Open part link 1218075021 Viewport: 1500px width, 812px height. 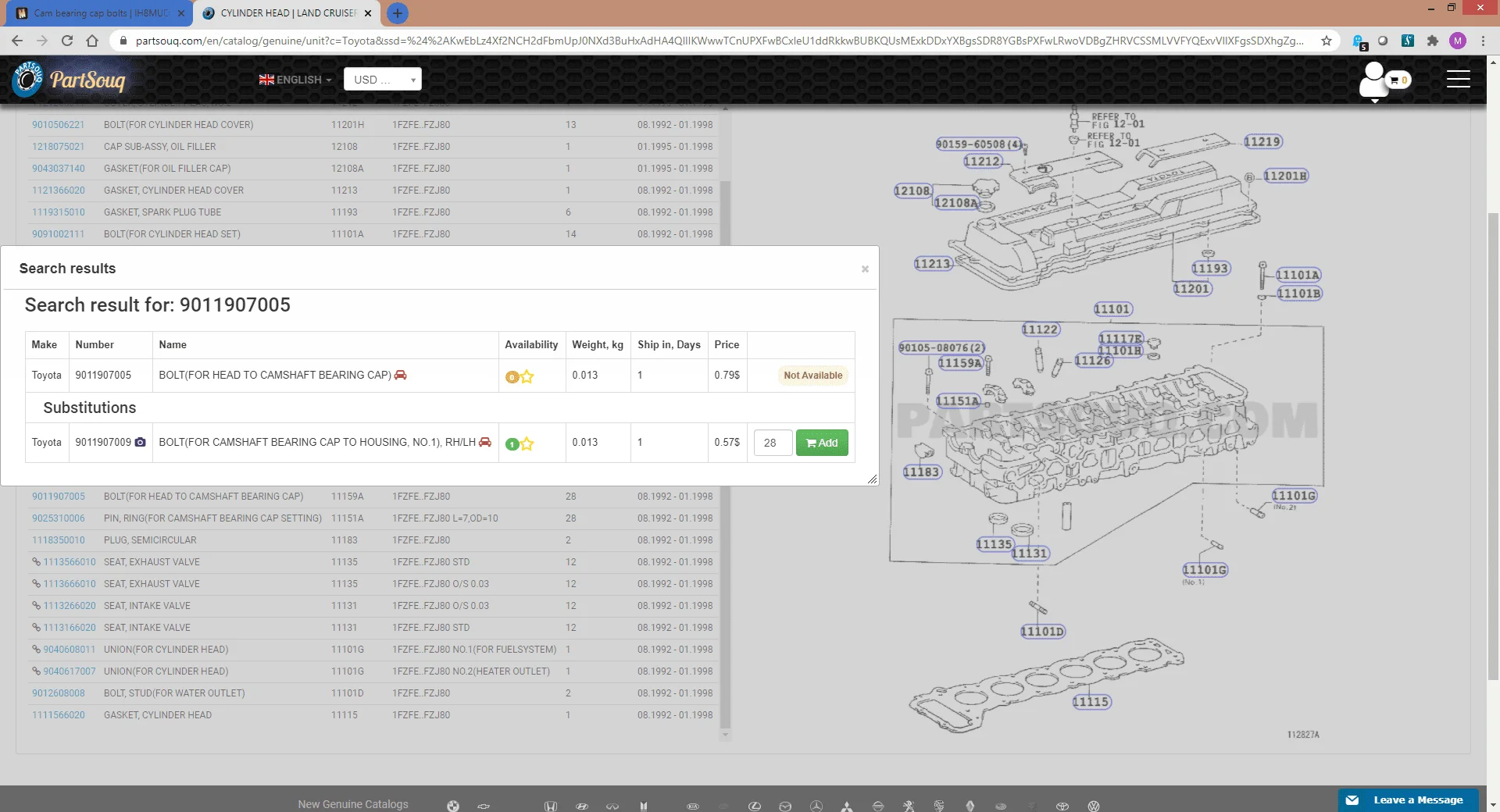tap(58, 147)
